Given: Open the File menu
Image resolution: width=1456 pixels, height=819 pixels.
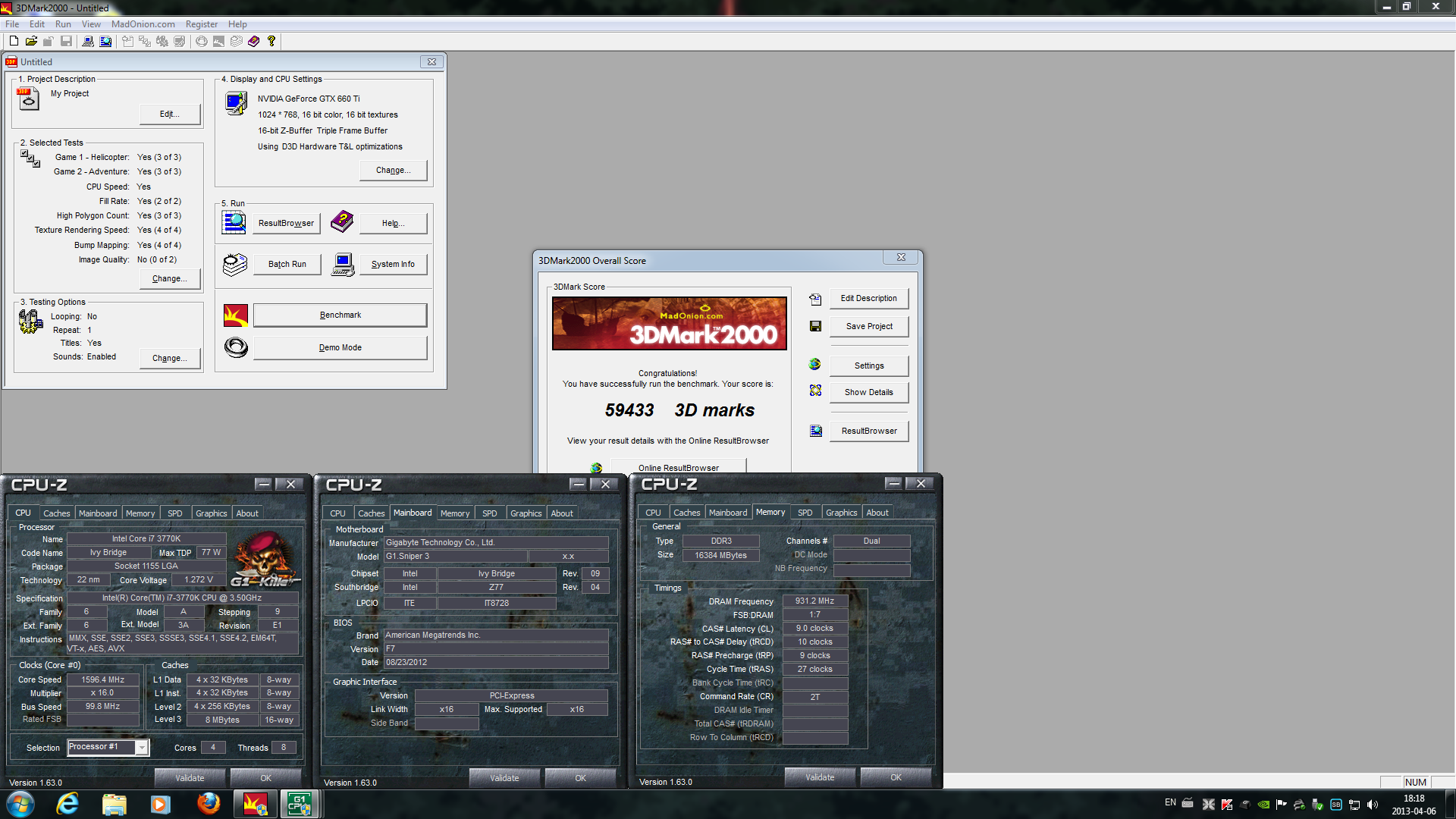Looking at the screenshot, I should [12, 24].
